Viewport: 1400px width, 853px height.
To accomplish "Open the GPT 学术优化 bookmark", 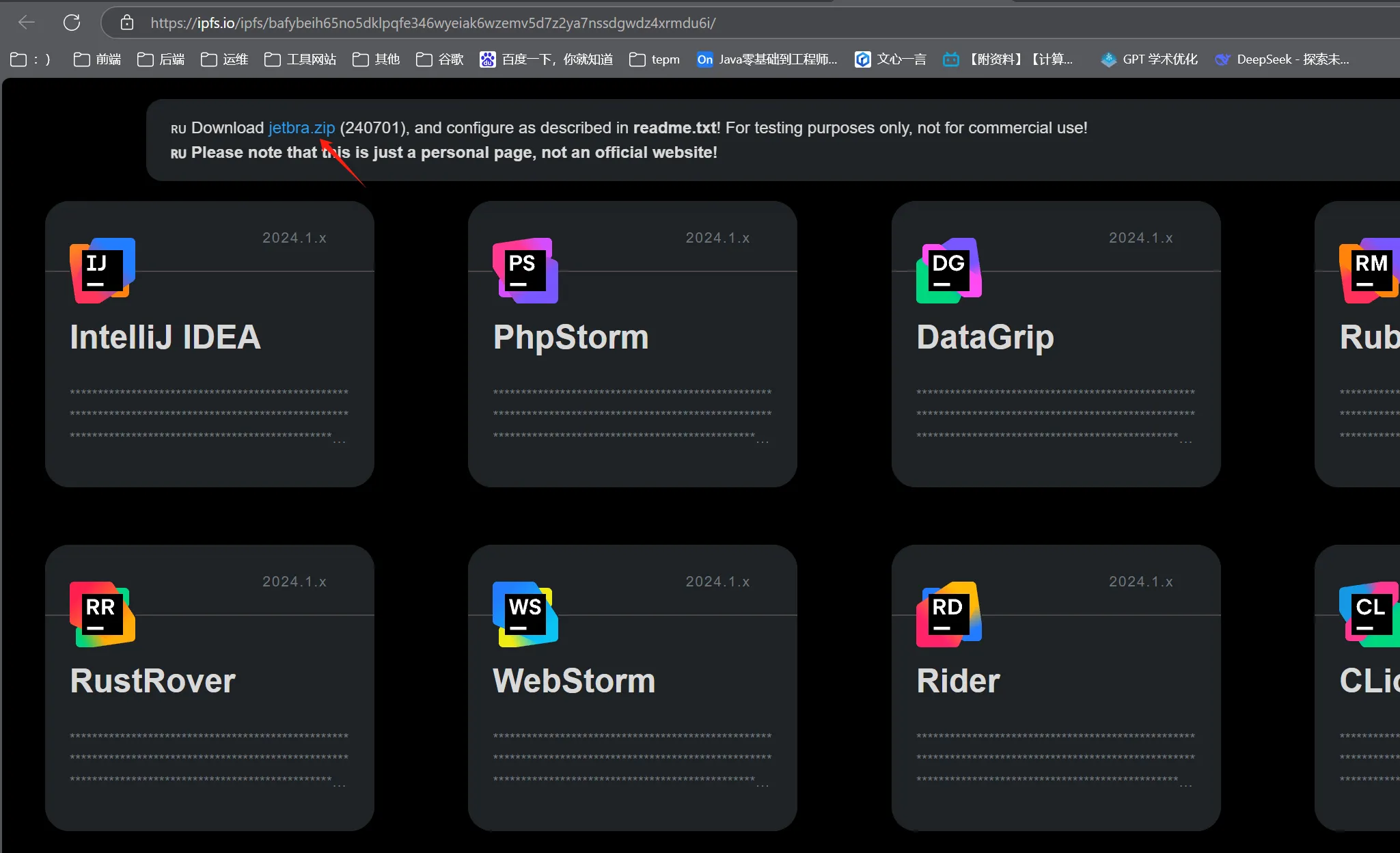I will (x=1149, y=59).
